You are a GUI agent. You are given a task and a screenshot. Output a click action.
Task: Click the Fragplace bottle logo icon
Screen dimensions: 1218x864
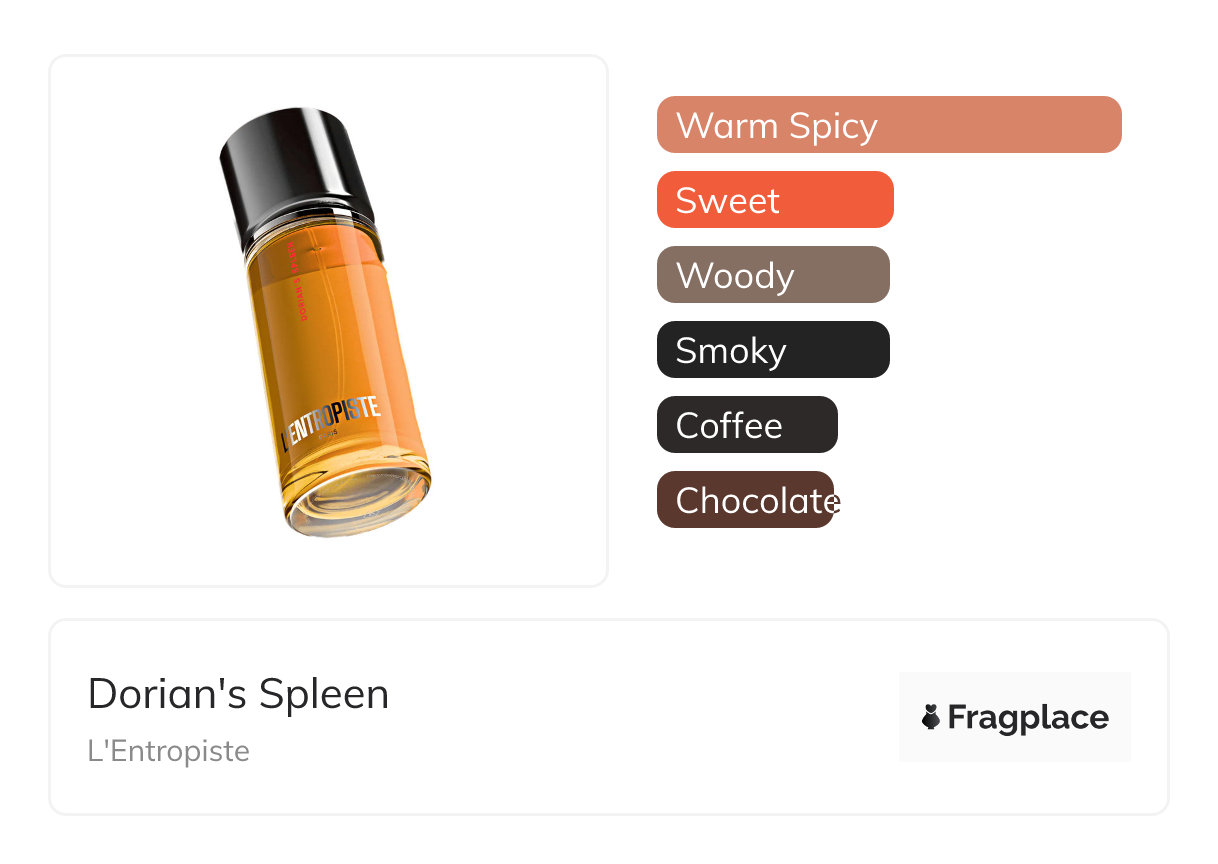click(931, 717)
